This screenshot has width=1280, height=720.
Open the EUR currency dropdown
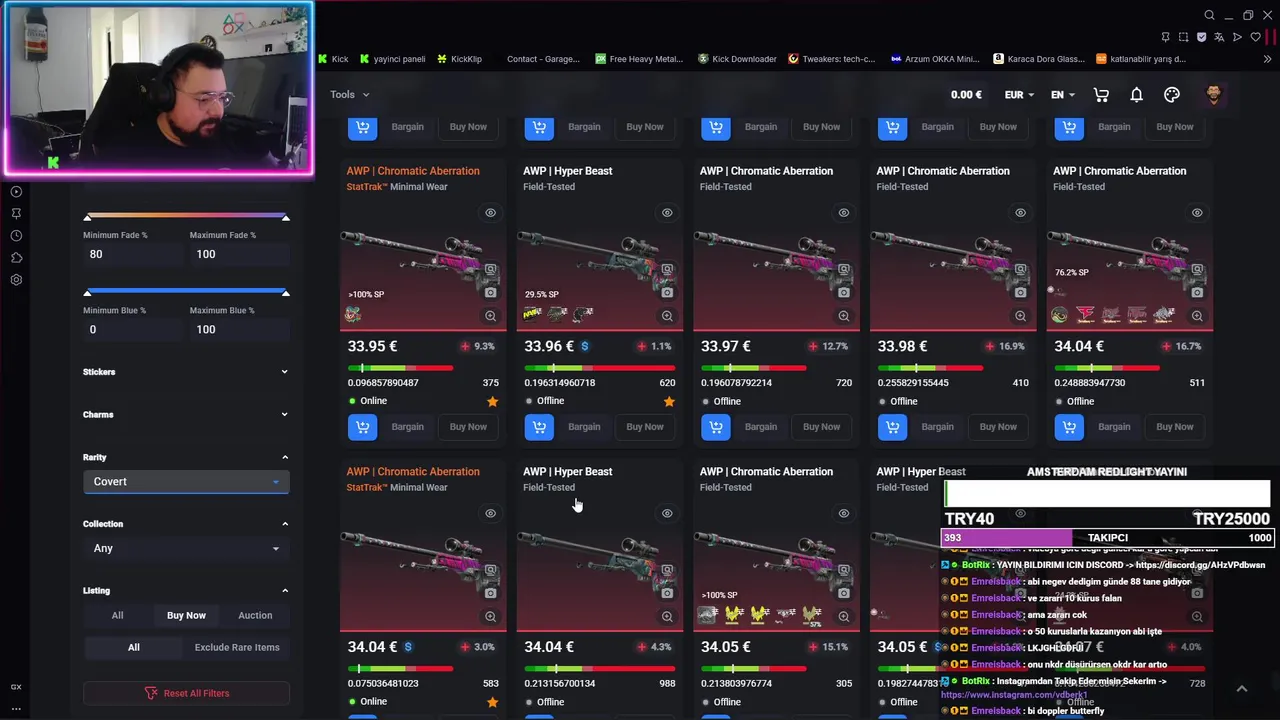pos(1020,95)
